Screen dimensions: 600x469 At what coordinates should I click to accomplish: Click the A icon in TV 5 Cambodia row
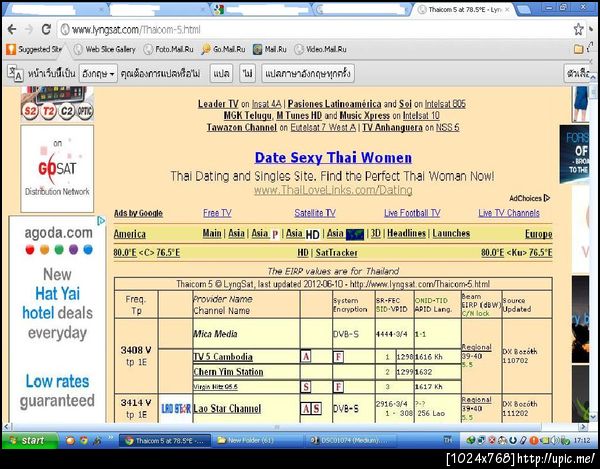[x=306, y=357]
